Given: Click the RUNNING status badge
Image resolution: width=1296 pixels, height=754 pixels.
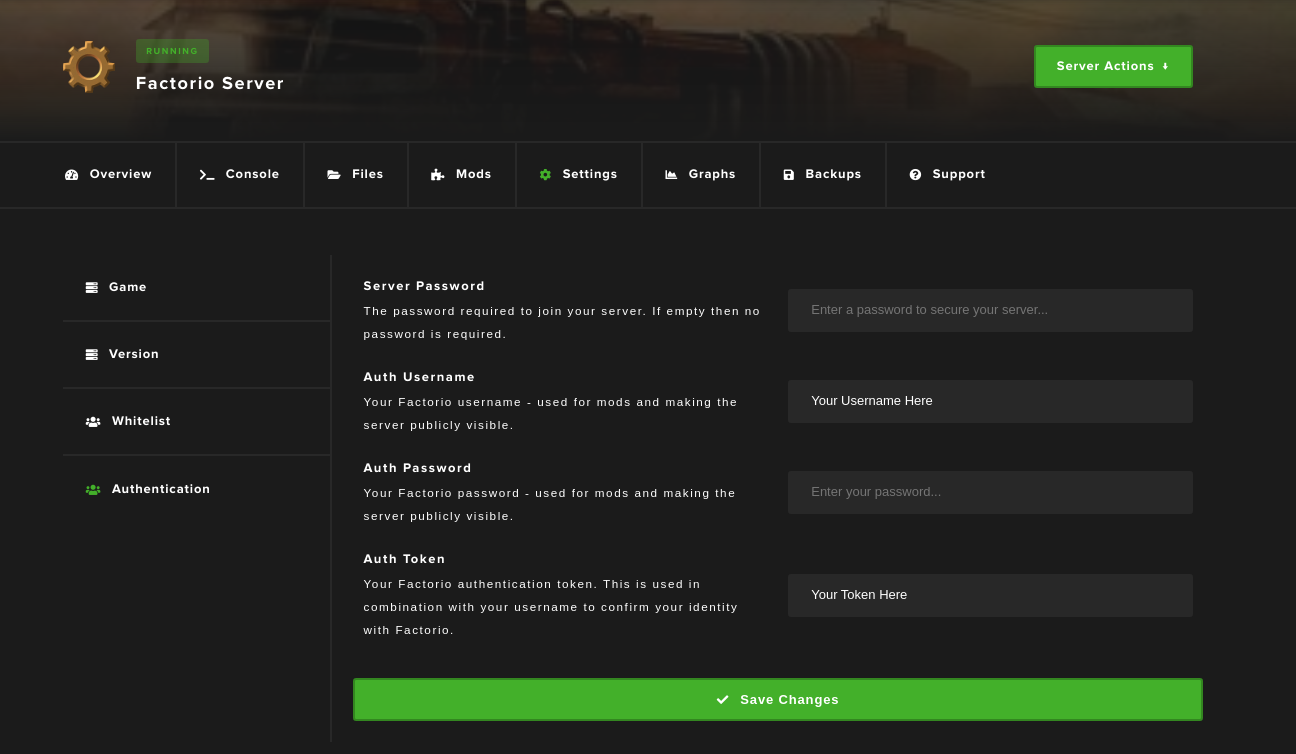Looking at the screenshot, I should [172, 51].
